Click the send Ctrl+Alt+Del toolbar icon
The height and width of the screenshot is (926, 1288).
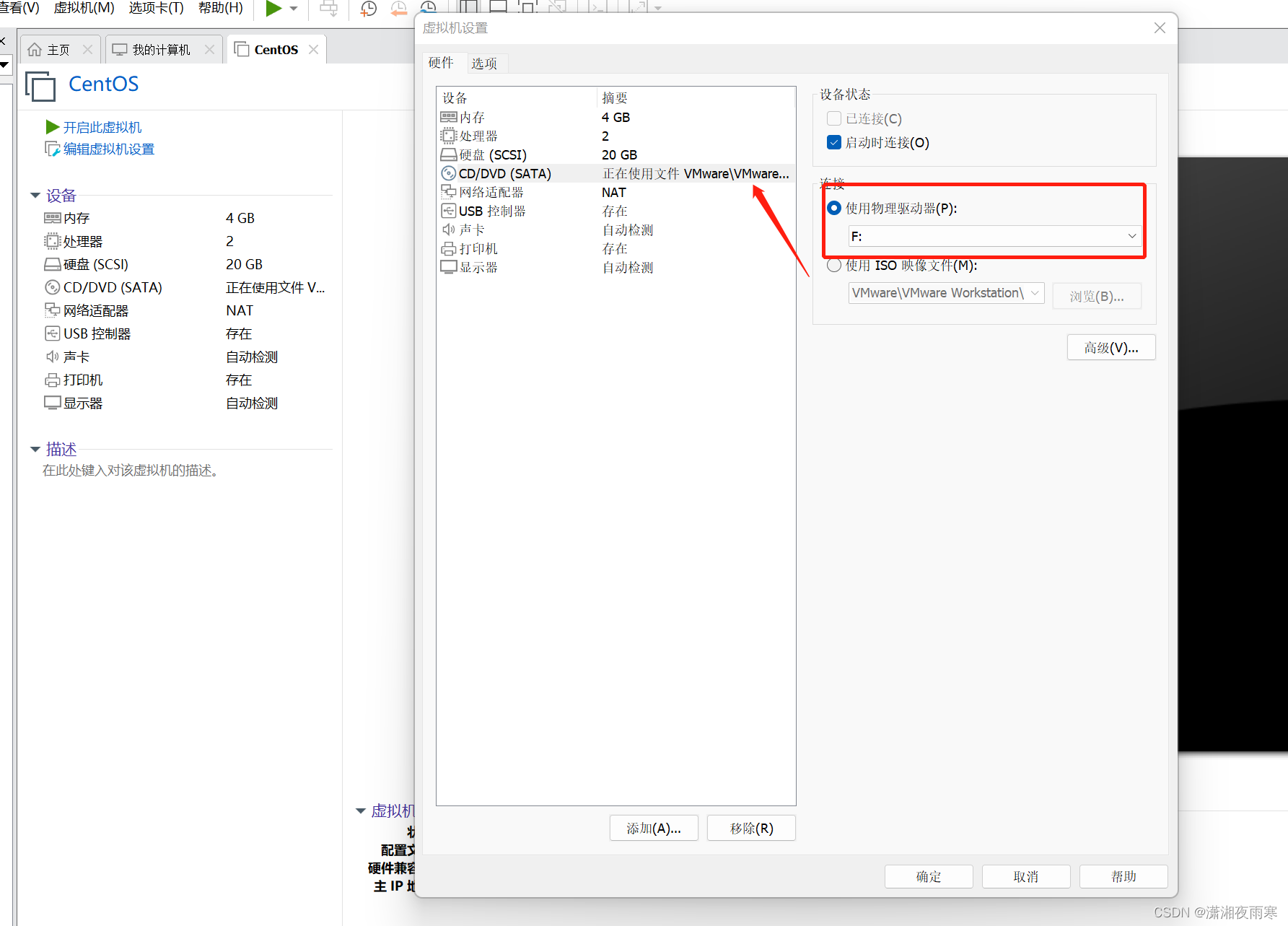point(329,9)
